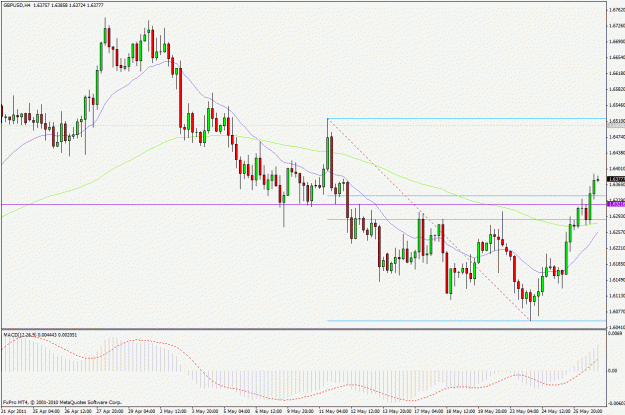Click the GBPUSD,H4 chart title label
This screenshot has height=415, width=625.
point(16,5)
